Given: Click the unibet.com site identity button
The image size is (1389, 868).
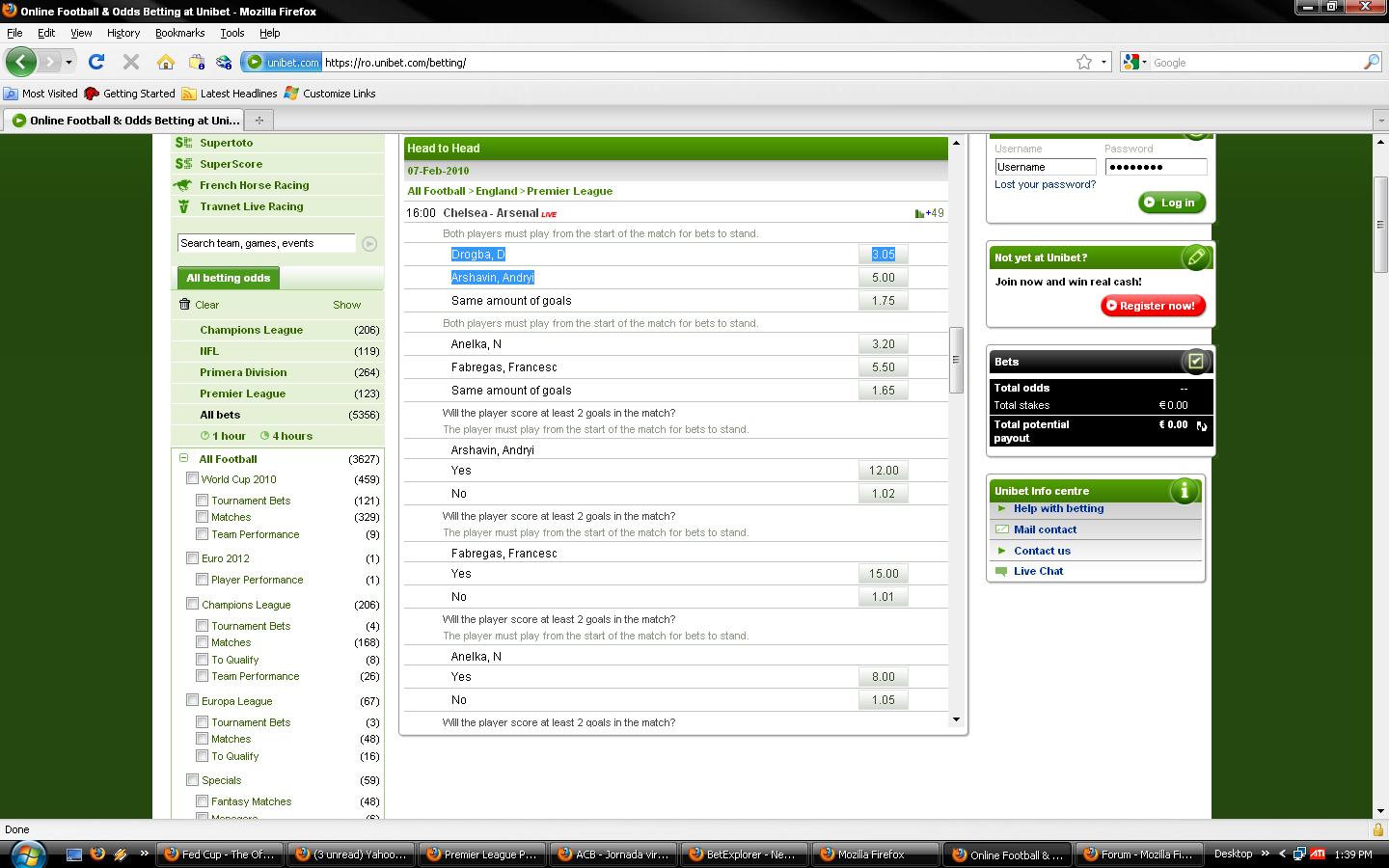Looking at the screenshot, I should tap(282, 62).
